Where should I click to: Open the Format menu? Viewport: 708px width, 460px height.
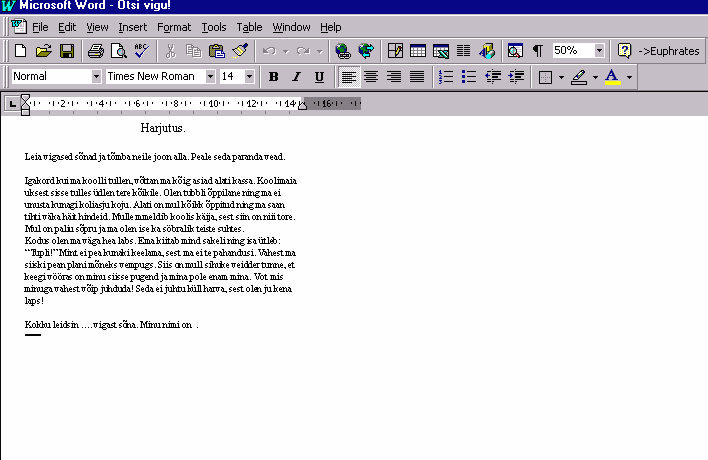[174, 27]
